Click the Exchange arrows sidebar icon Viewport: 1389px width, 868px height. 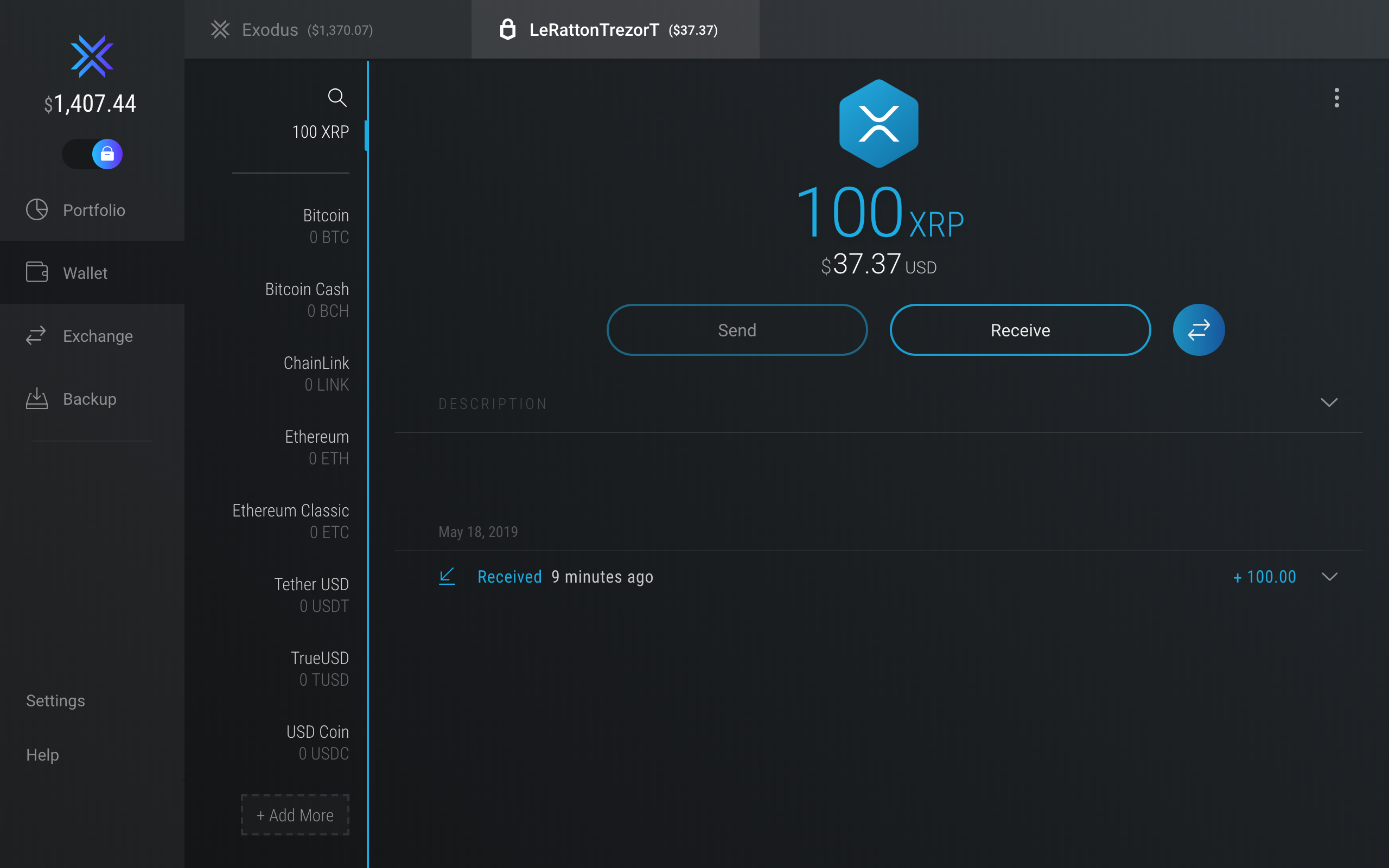36,336
